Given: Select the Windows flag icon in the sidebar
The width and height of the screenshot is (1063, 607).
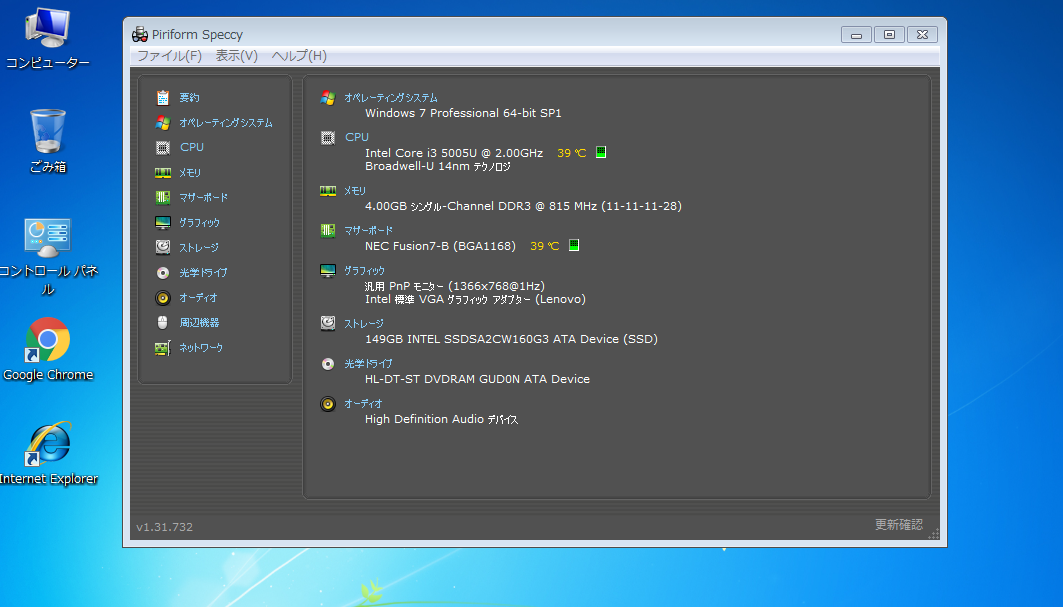Looking at the screenshot, I should pyautogui.click(x=163, y=123).
